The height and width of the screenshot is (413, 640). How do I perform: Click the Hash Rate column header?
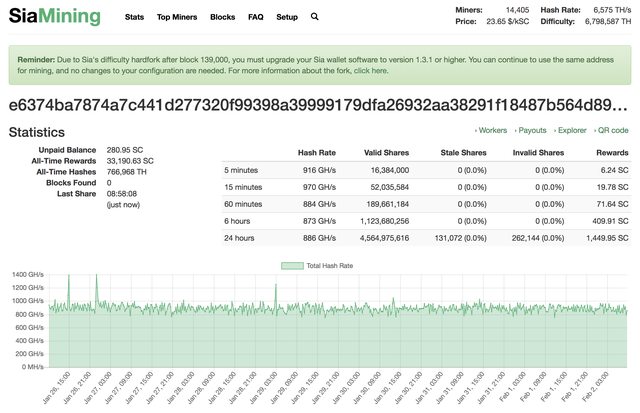(317, 153)
